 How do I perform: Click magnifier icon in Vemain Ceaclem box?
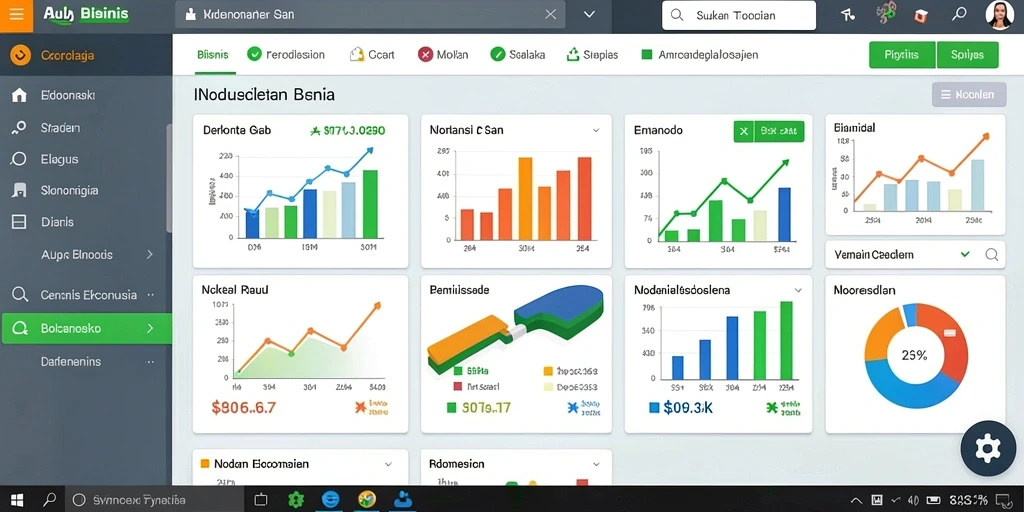[991, 255]
